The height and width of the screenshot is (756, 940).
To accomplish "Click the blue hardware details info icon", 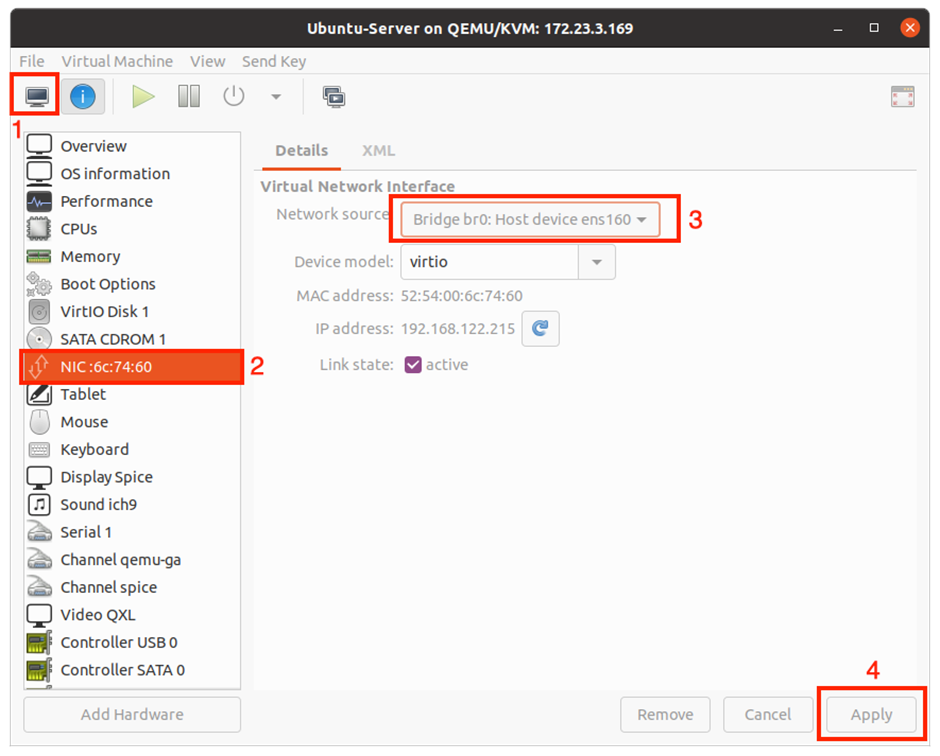I will click(x=83, y=97).
